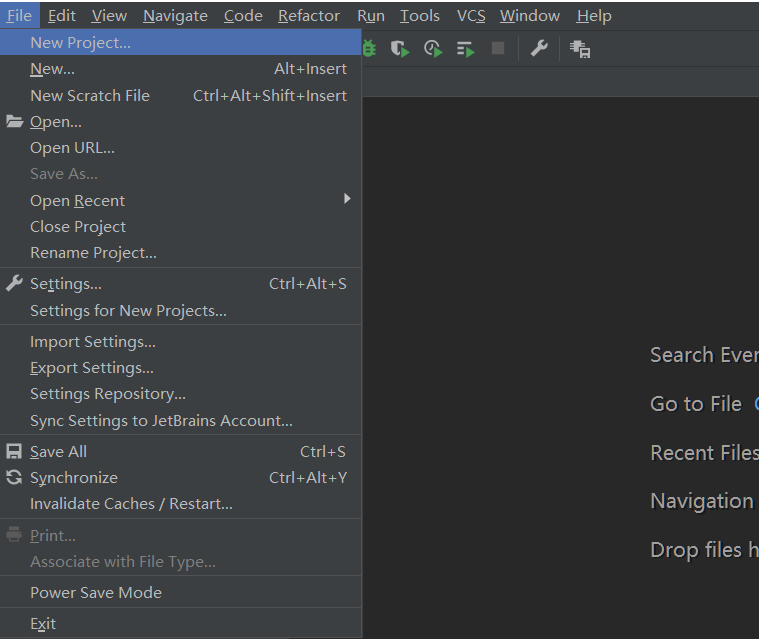
Task: Select New Project from the File menu
Action: point(80,43)
